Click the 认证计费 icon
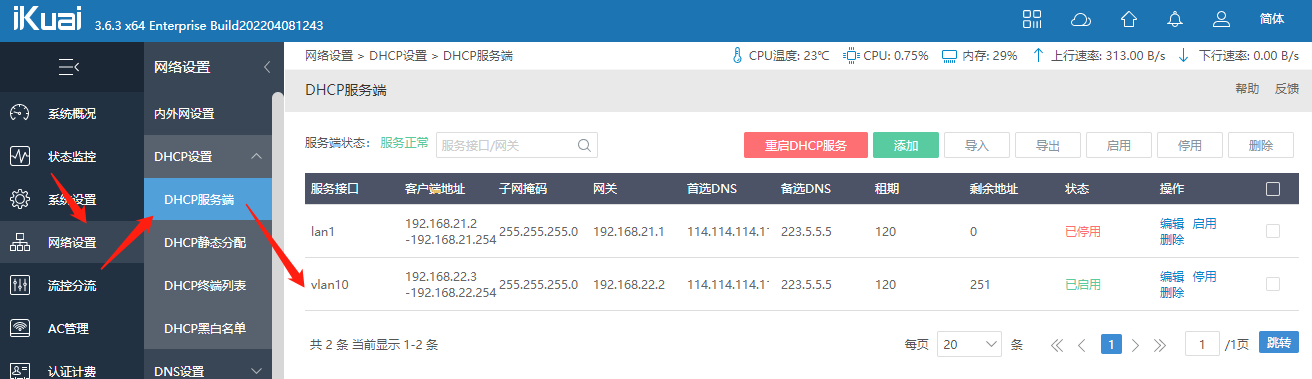This screenshot has height=379, width=1312. click(20, 370)
